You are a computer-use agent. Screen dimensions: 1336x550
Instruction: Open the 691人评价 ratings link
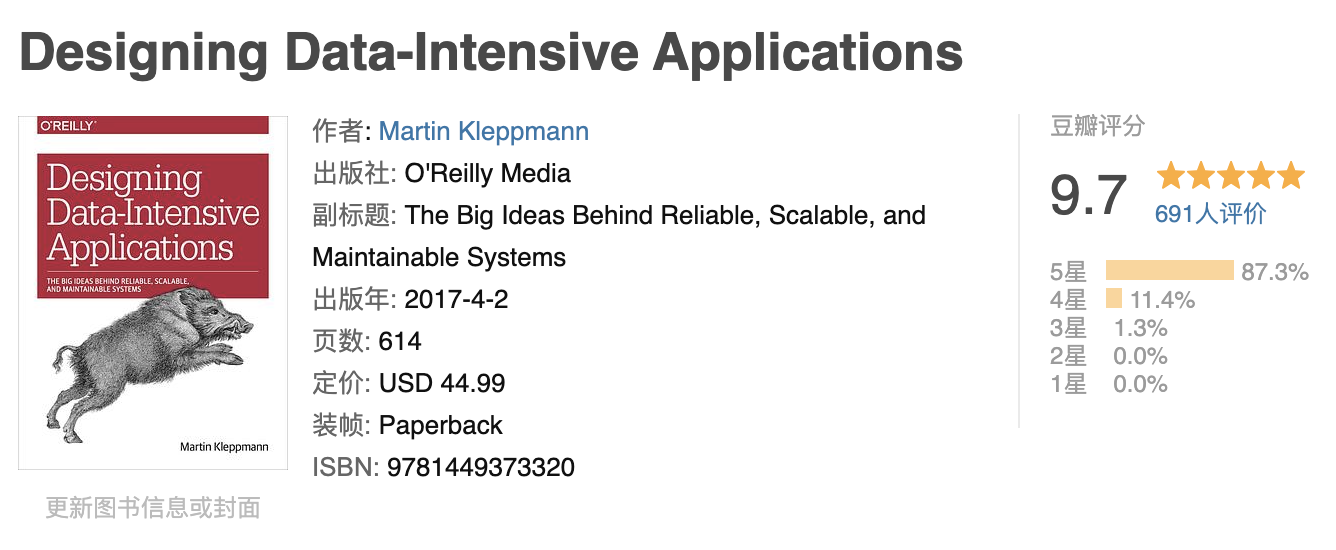coord(1210,213)
